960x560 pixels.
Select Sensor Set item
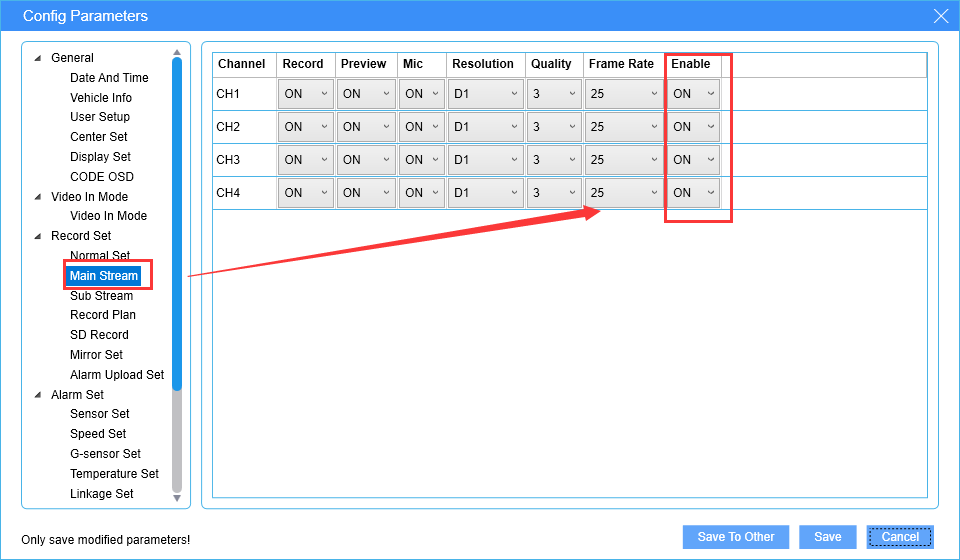pos(100,414)
